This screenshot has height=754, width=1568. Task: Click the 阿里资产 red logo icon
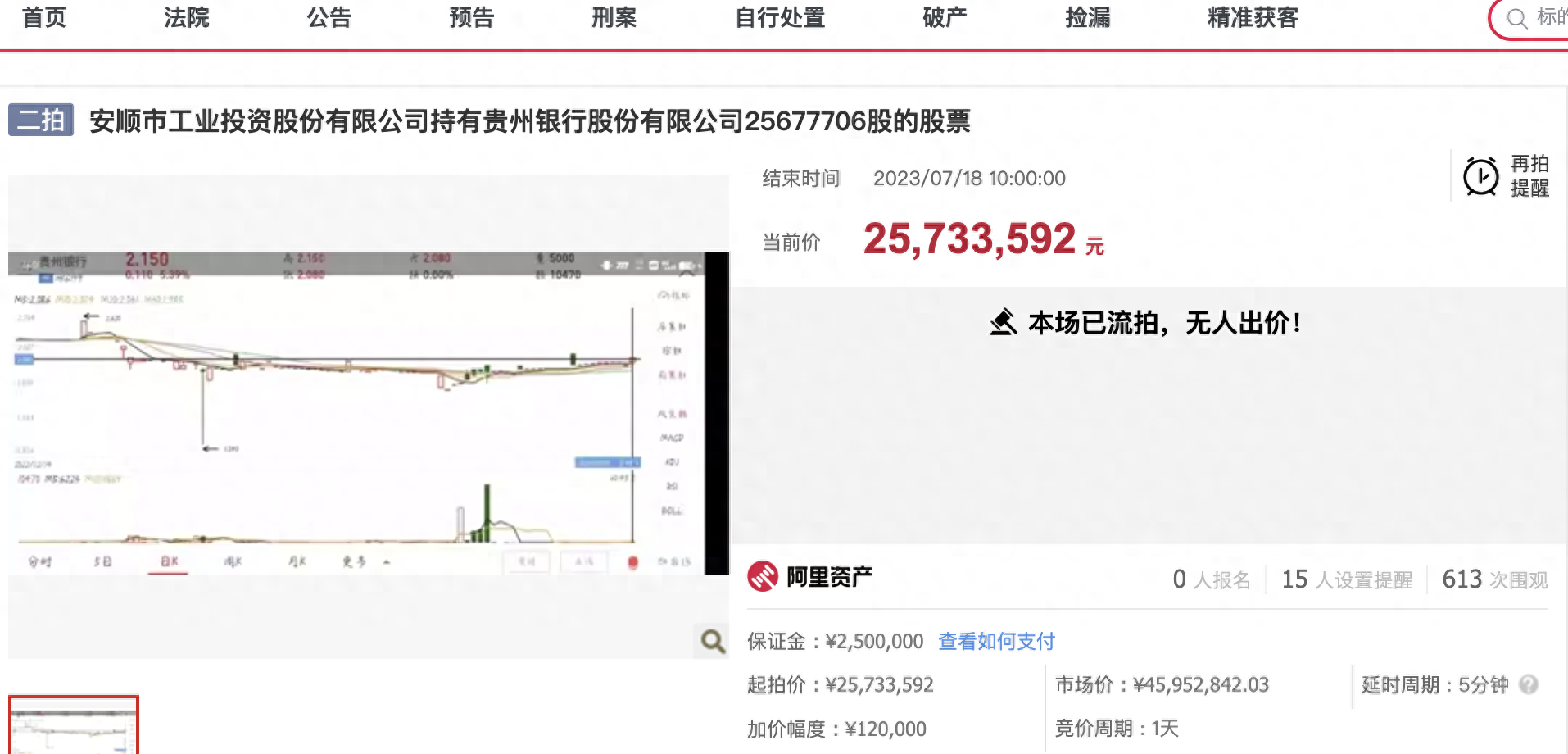pos(763,577)
